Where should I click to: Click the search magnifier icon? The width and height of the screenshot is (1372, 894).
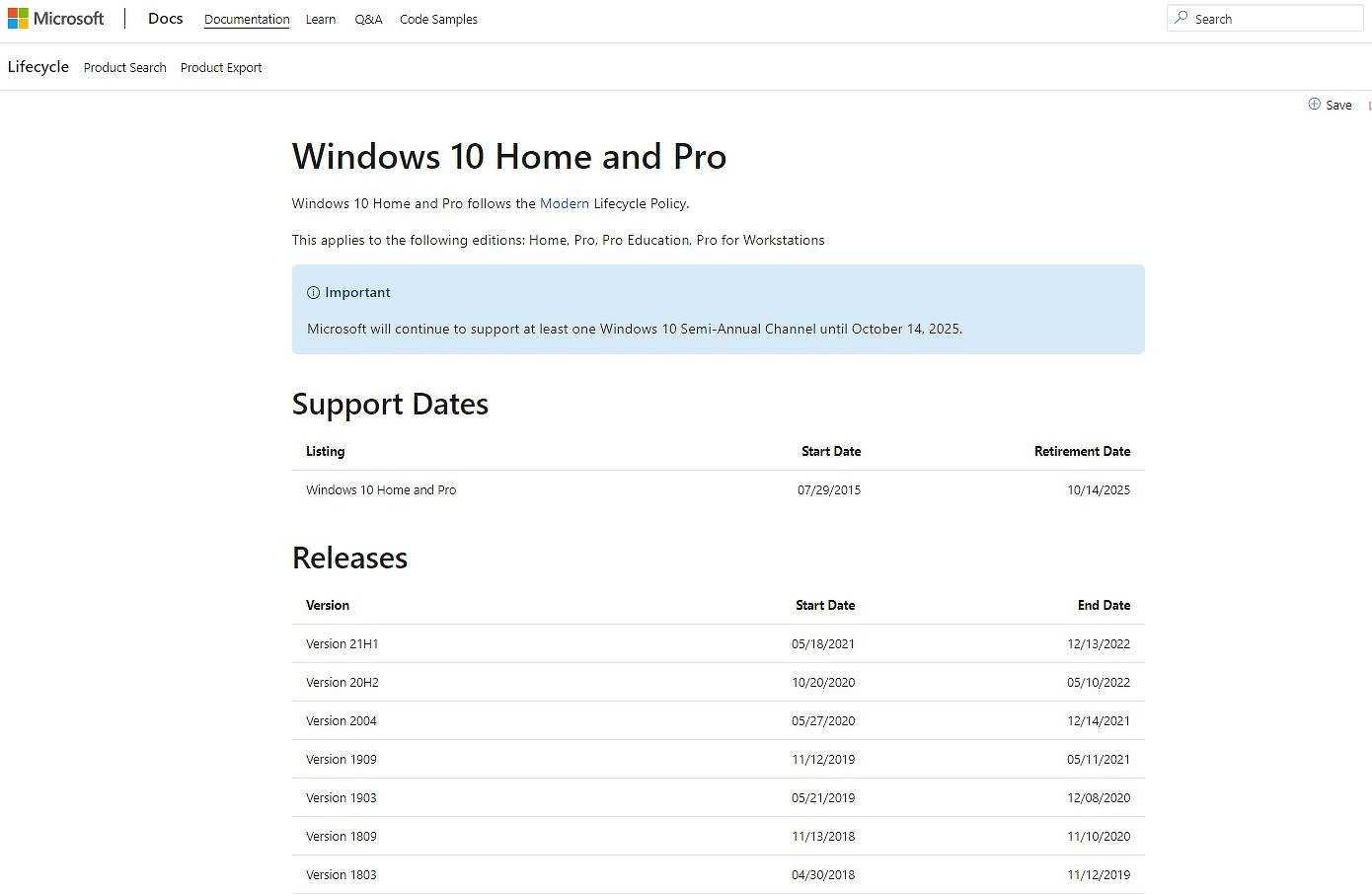(x=1181, y=18)
